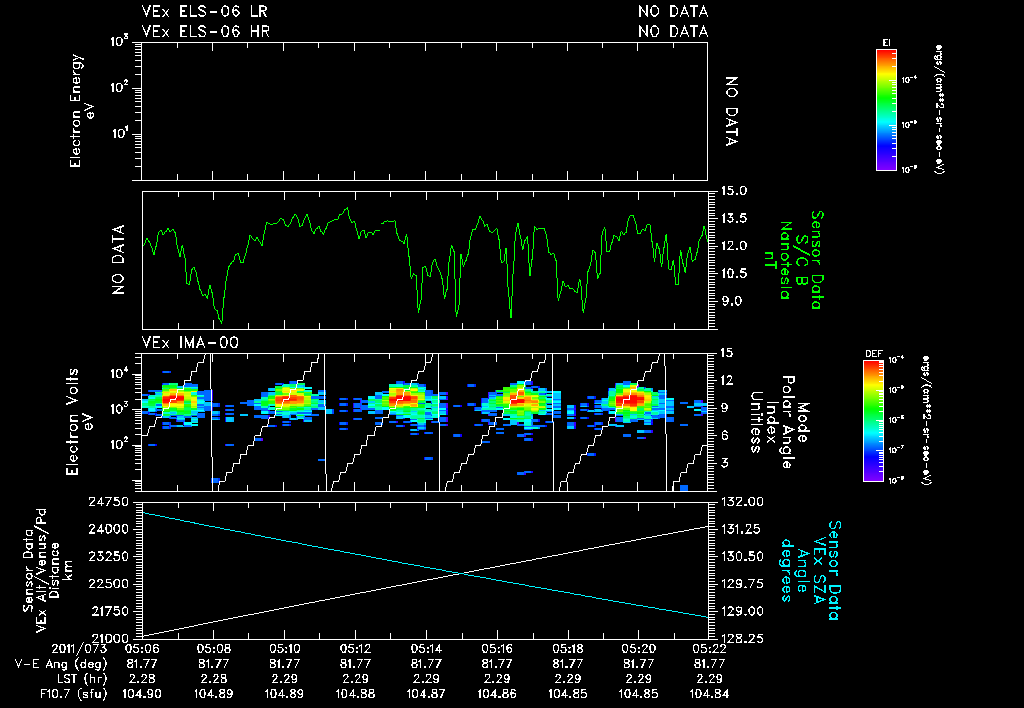This screenshot has height=708, width=1024.
Task: Click the F10.7 value '104.88'
Action: (x=355, y=694)
